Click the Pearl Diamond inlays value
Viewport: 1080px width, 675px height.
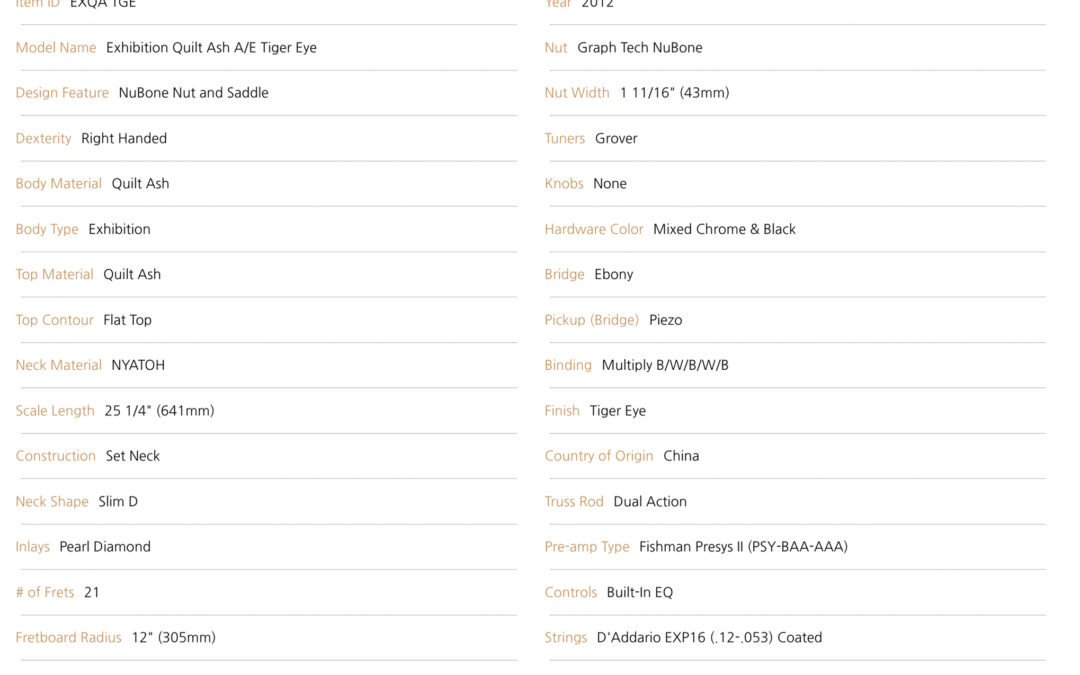pyautogui.click(x=105, y=547)
